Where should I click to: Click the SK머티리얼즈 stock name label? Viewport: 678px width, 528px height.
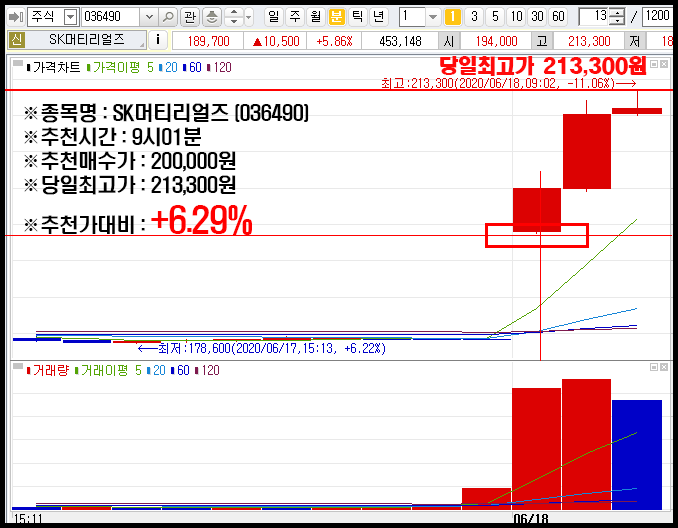[x=86, y=40]
